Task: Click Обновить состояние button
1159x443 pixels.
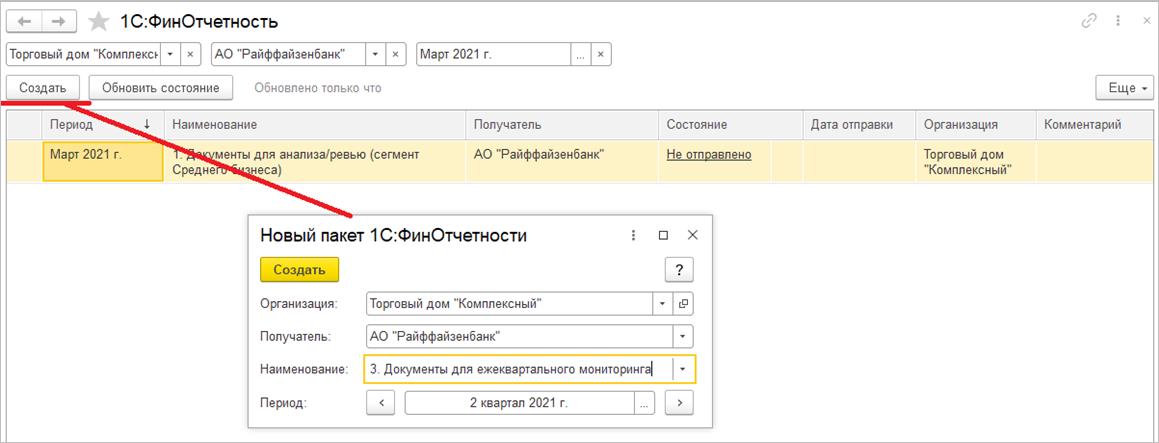Action: (x=160, y=88)
